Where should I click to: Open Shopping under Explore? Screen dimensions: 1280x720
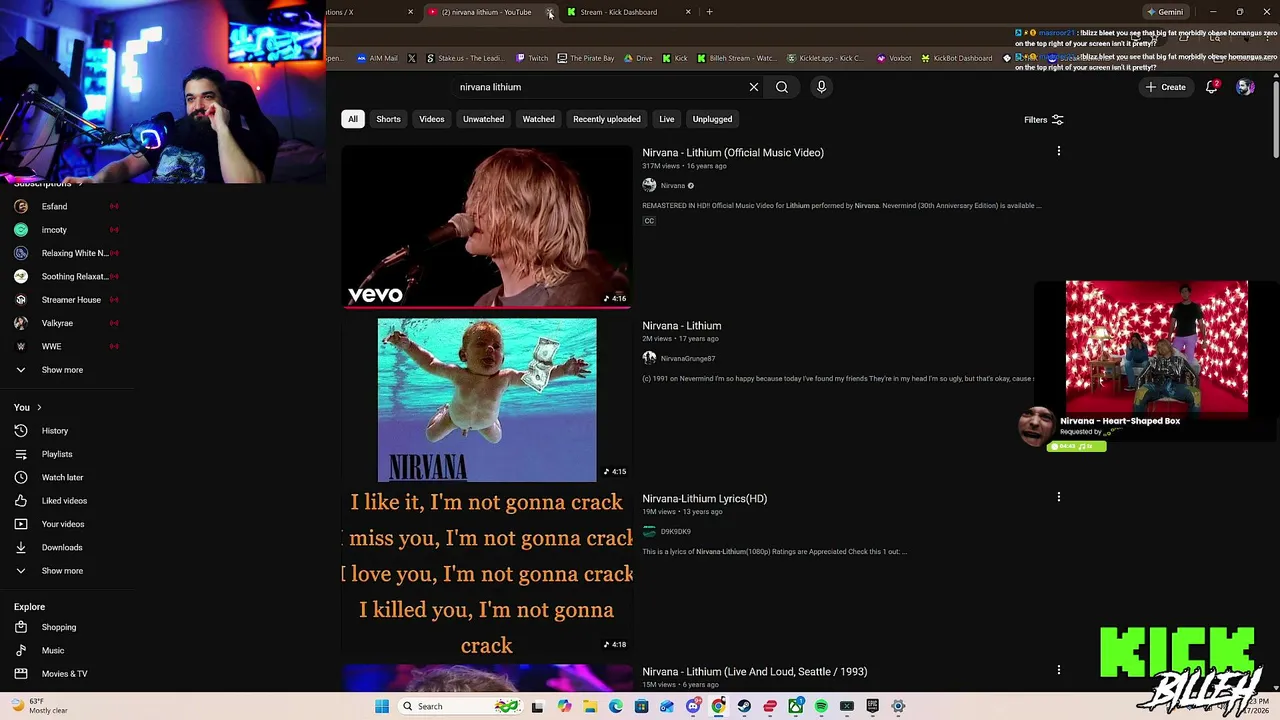58,627
